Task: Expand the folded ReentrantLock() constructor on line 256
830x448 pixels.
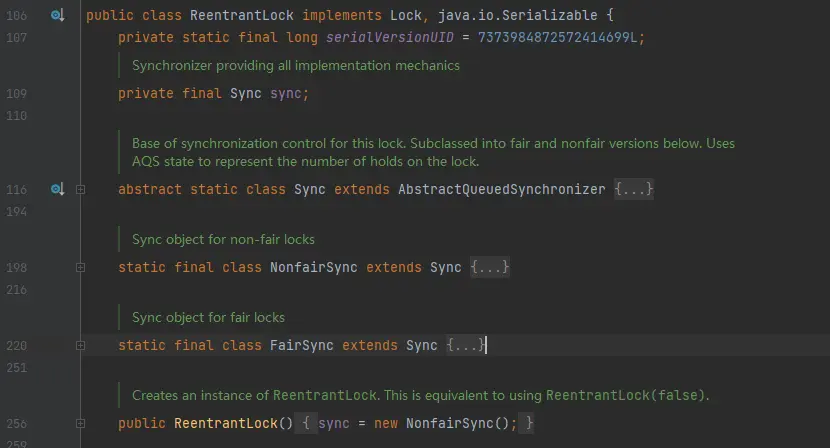Action: [80, 423]
